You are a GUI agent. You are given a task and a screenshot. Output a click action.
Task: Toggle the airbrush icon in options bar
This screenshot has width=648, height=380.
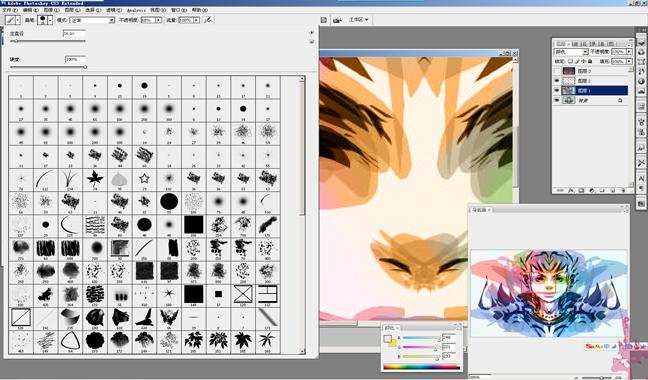(209, 19)
